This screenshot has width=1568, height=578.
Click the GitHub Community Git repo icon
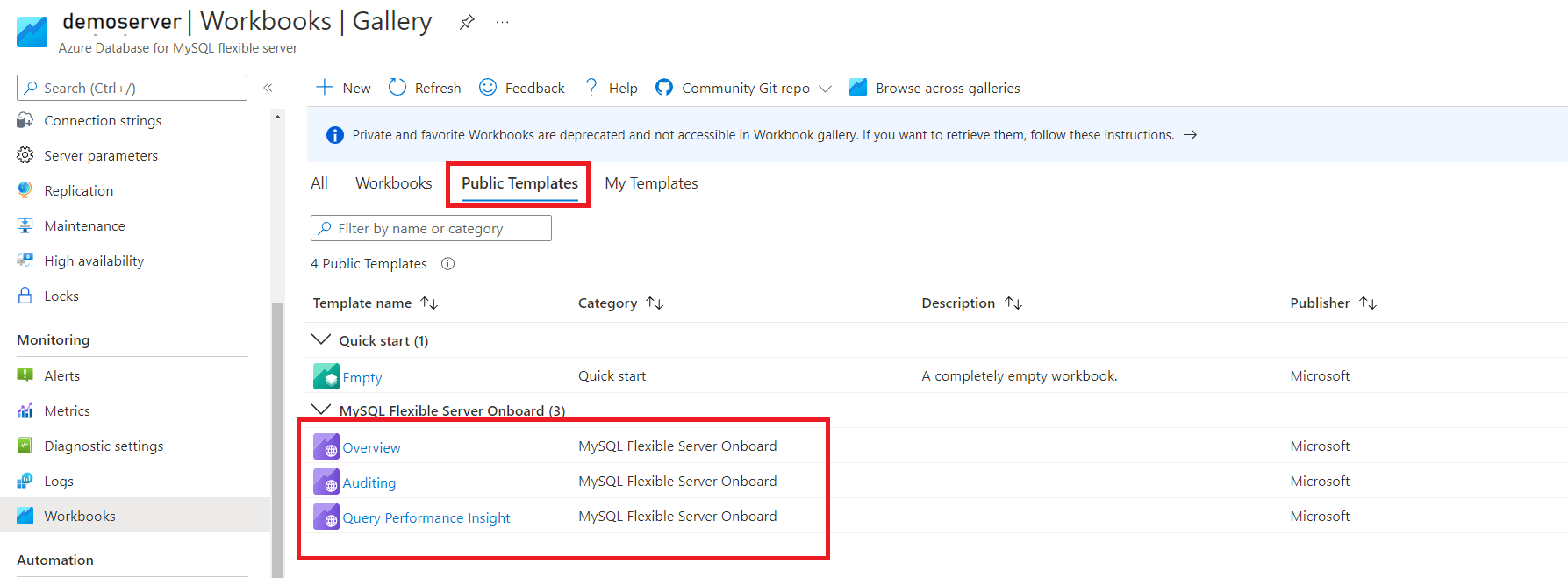pos(664,87)
